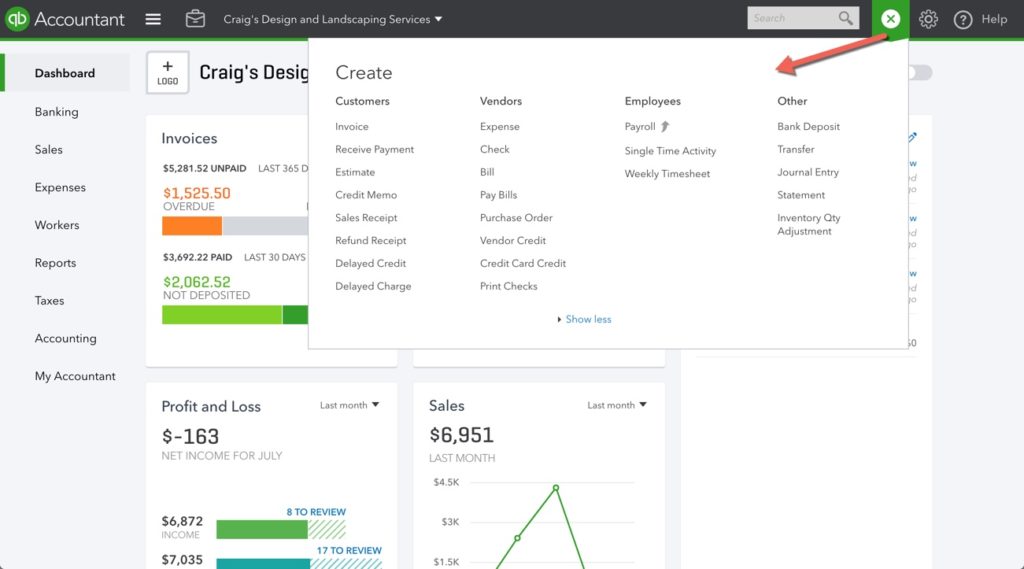Open the hamburger navigation menu icon
Screen dimensions: 1024x569
click(x=153, y=19)
